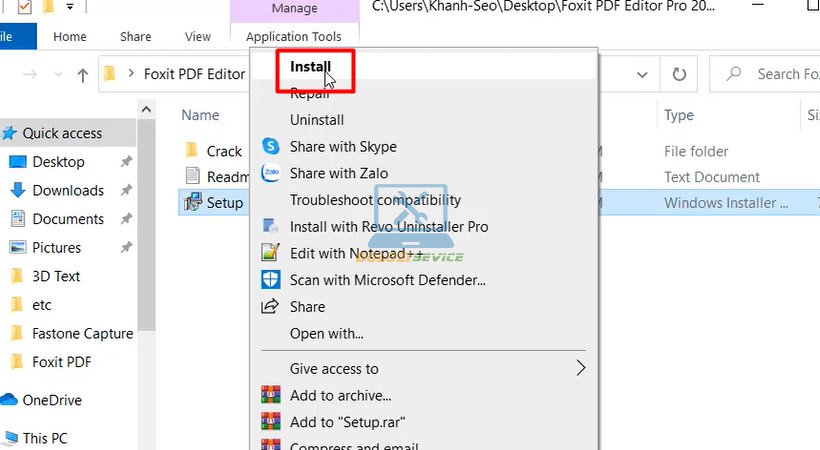Open the Crack folder in file list
The height and width of the screenshot is (450, 820).
coord(224,151)
